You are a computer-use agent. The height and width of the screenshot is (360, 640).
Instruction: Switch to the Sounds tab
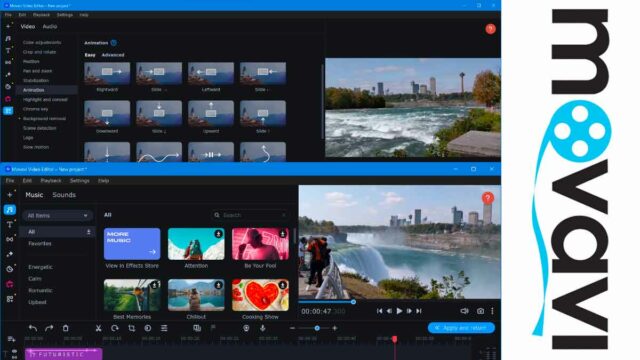click(64, 195)
